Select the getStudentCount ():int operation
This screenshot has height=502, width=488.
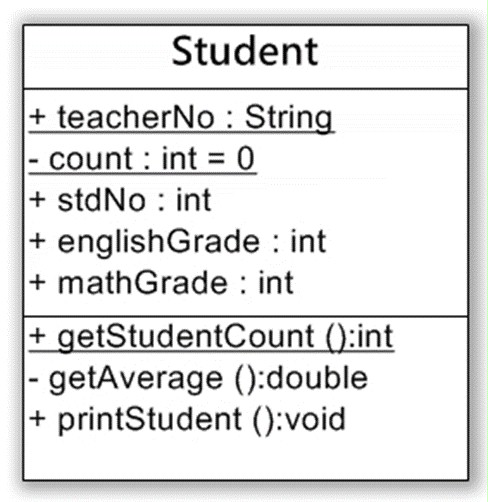pyautogui.click(x=211, y=337)
